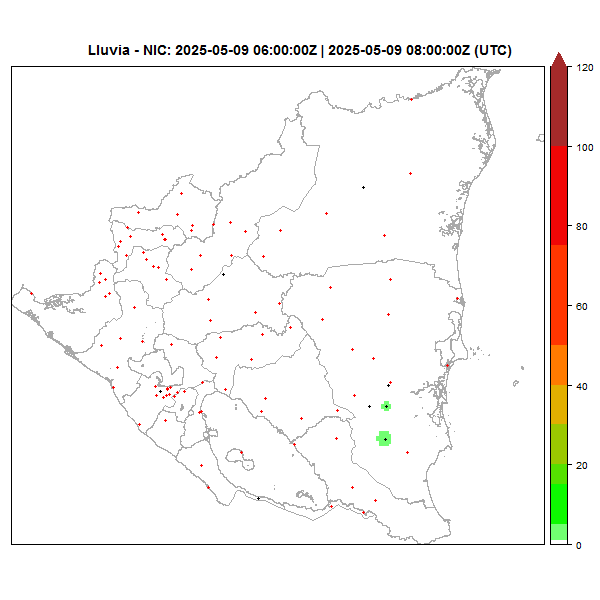The image size is (600, 600).
Task: Click the red station dot on the northern border
Action: [411, 99]
